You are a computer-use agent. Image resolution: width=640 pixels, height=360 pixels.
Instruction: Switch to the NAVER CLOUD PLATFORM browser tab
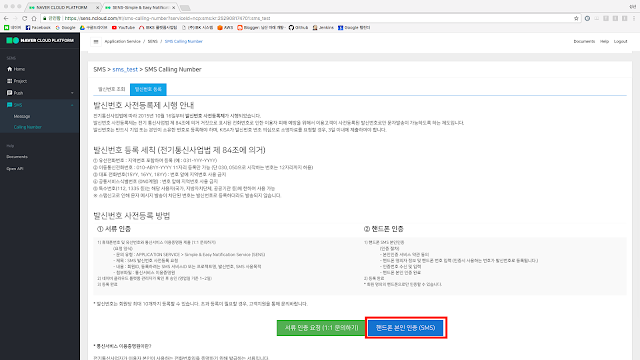click(62, 8)
